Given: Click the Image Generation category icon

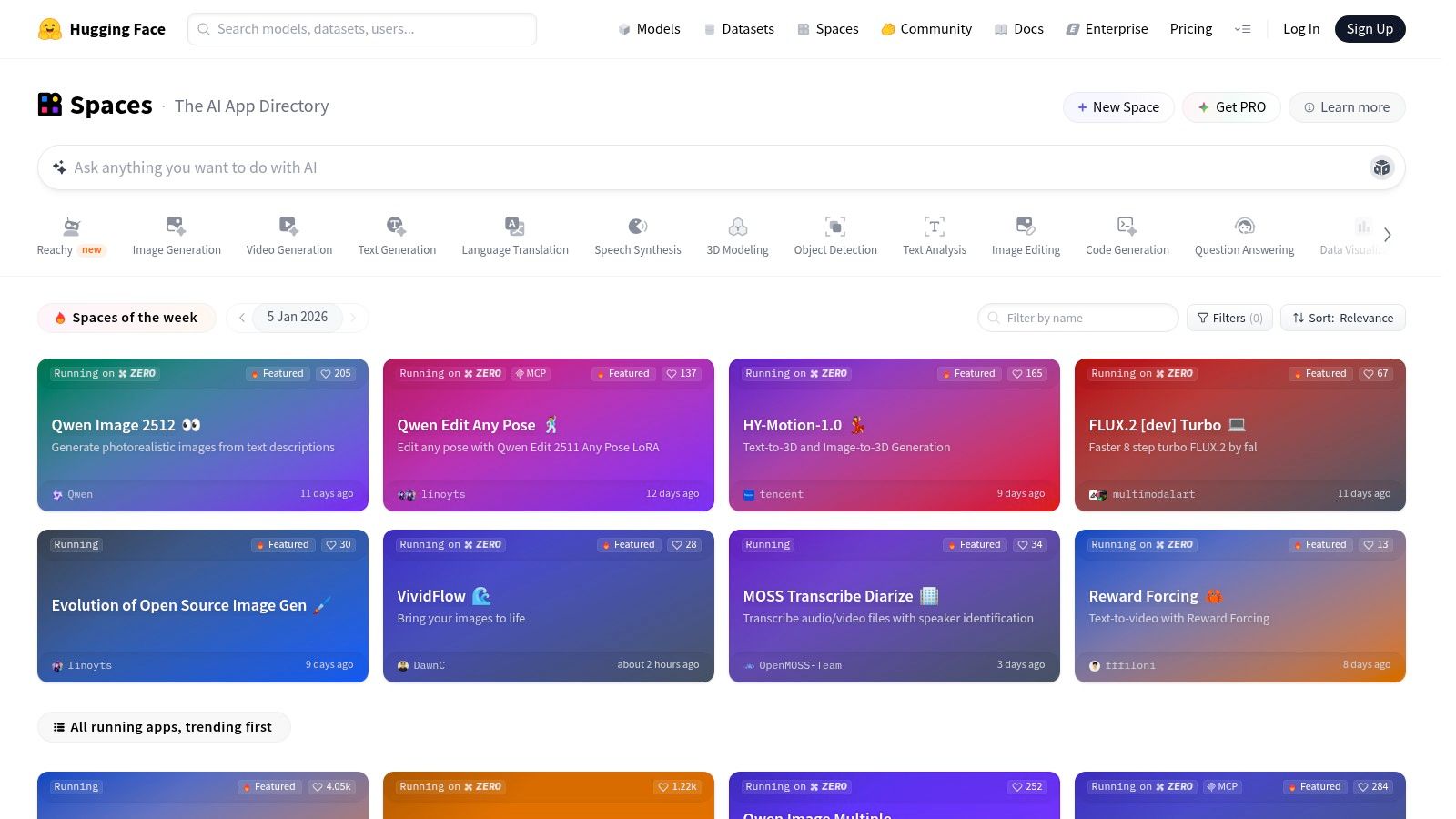Looking at the screenshot, I should pos(176,226).
